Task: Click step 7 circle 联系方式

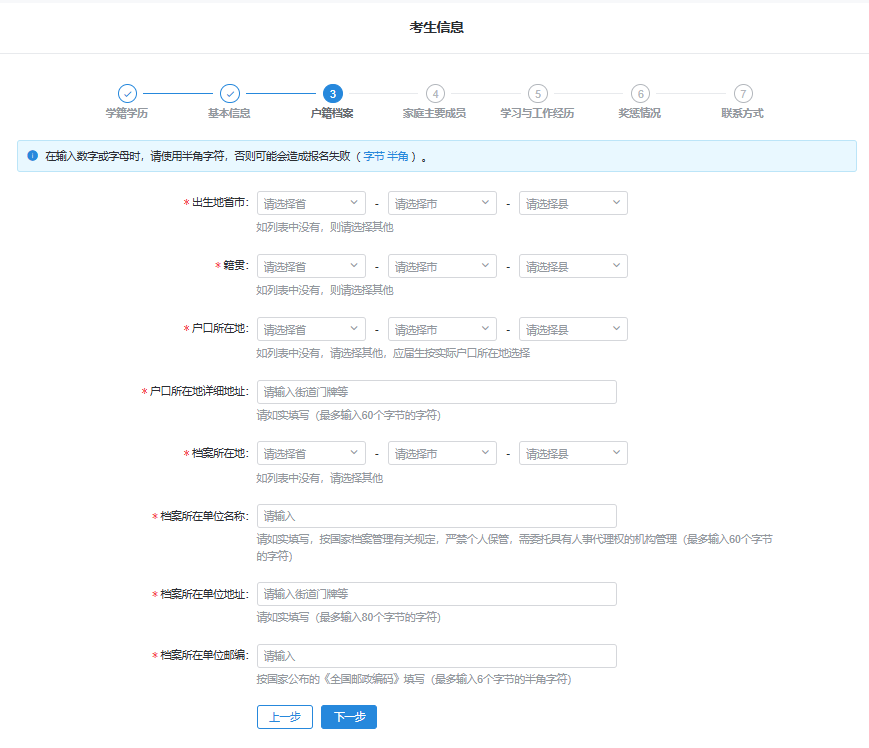Action: point(743,94)
